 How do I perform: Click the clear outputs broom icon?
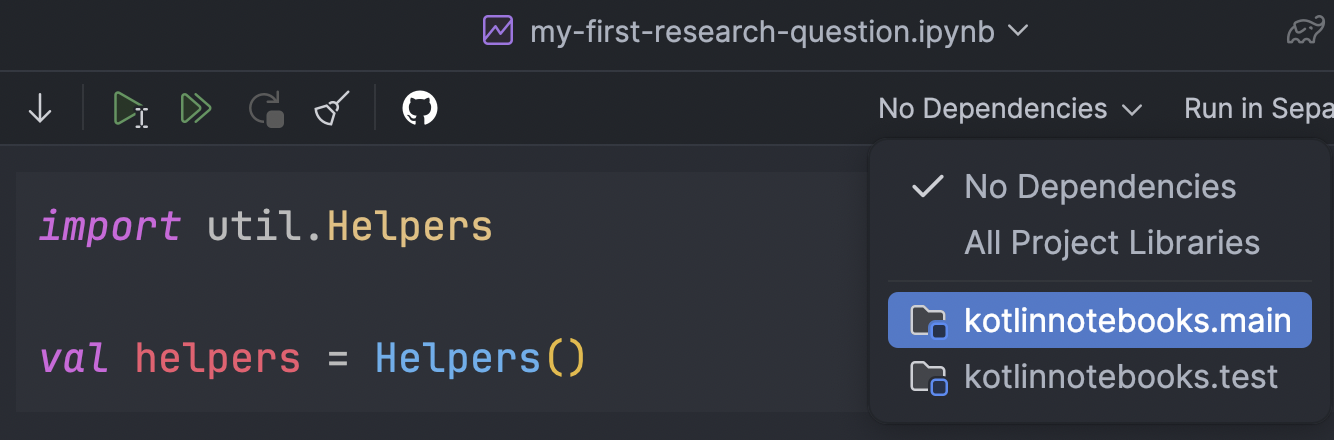333,108
